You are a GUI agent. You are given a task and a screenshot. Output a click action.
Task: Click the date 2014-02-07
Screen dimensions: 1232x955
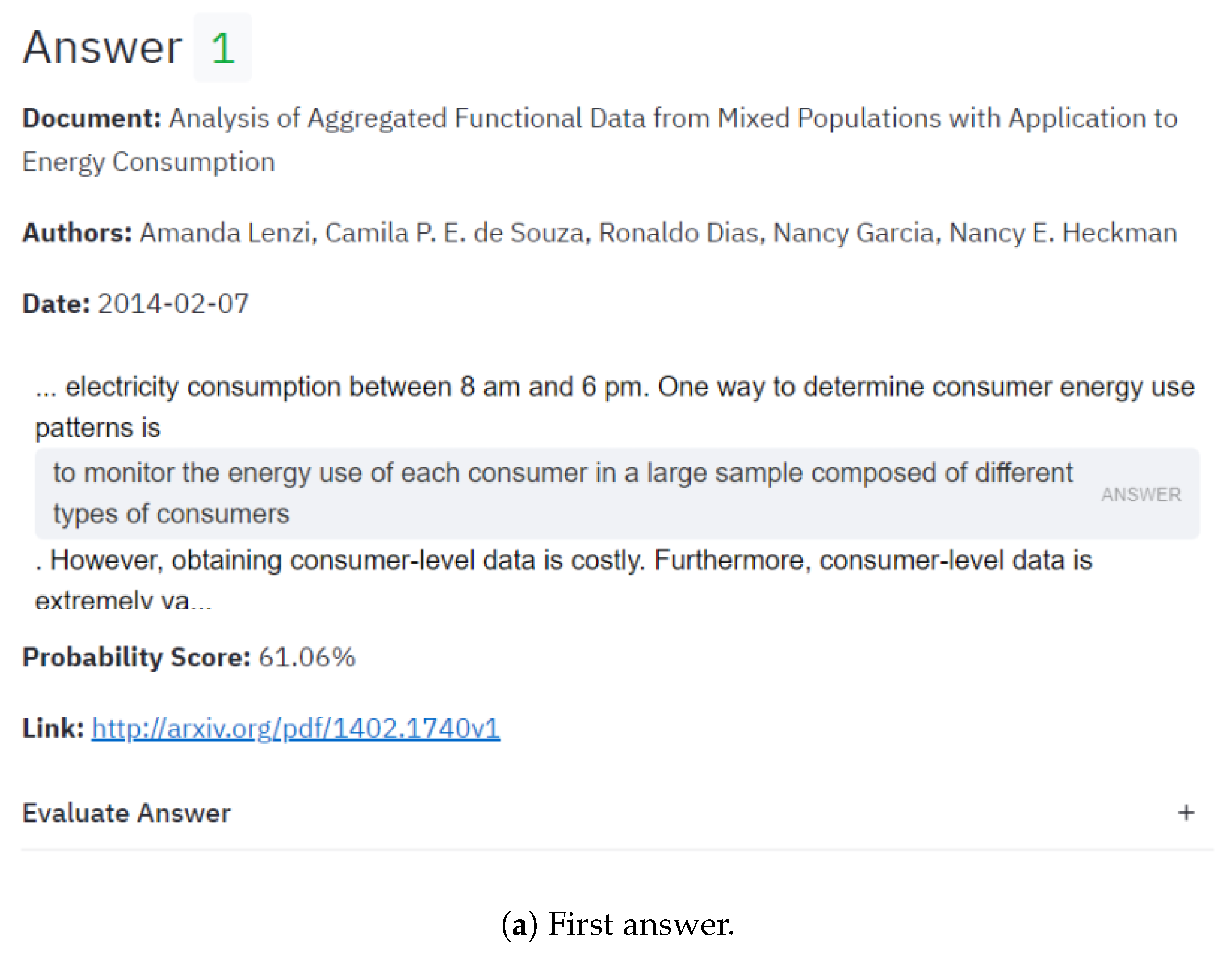tap(173, 304)
